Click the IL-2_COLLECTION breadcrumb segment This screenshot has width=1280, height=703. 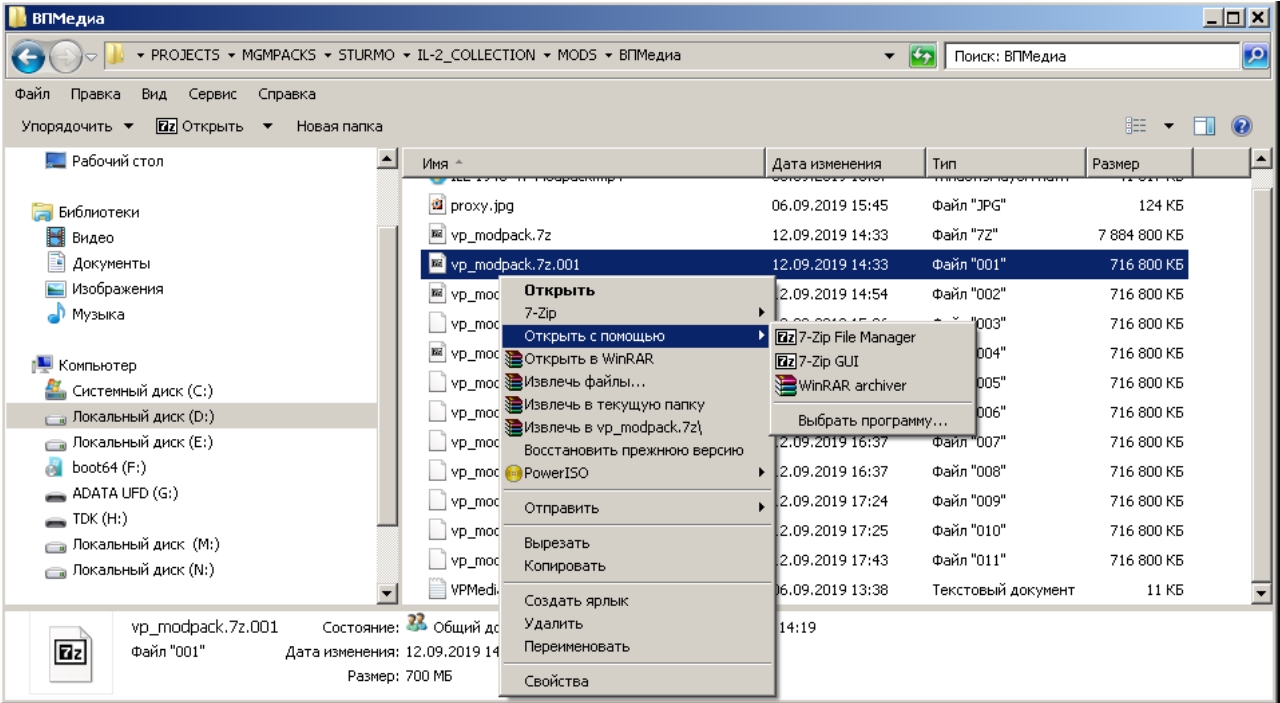point(475,56)
